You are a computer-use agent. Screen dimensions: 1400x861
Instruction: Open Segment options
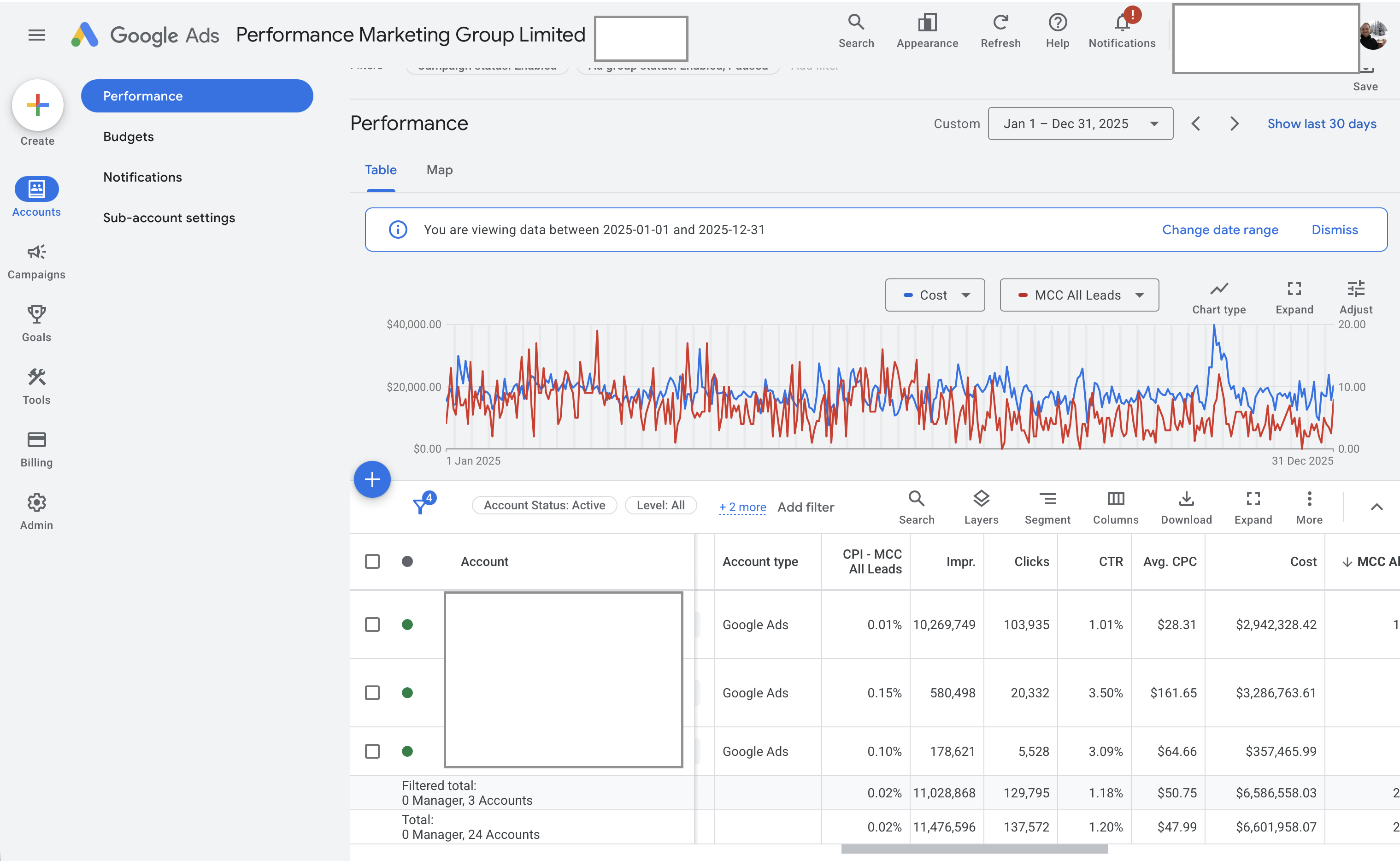point(1047,507)
